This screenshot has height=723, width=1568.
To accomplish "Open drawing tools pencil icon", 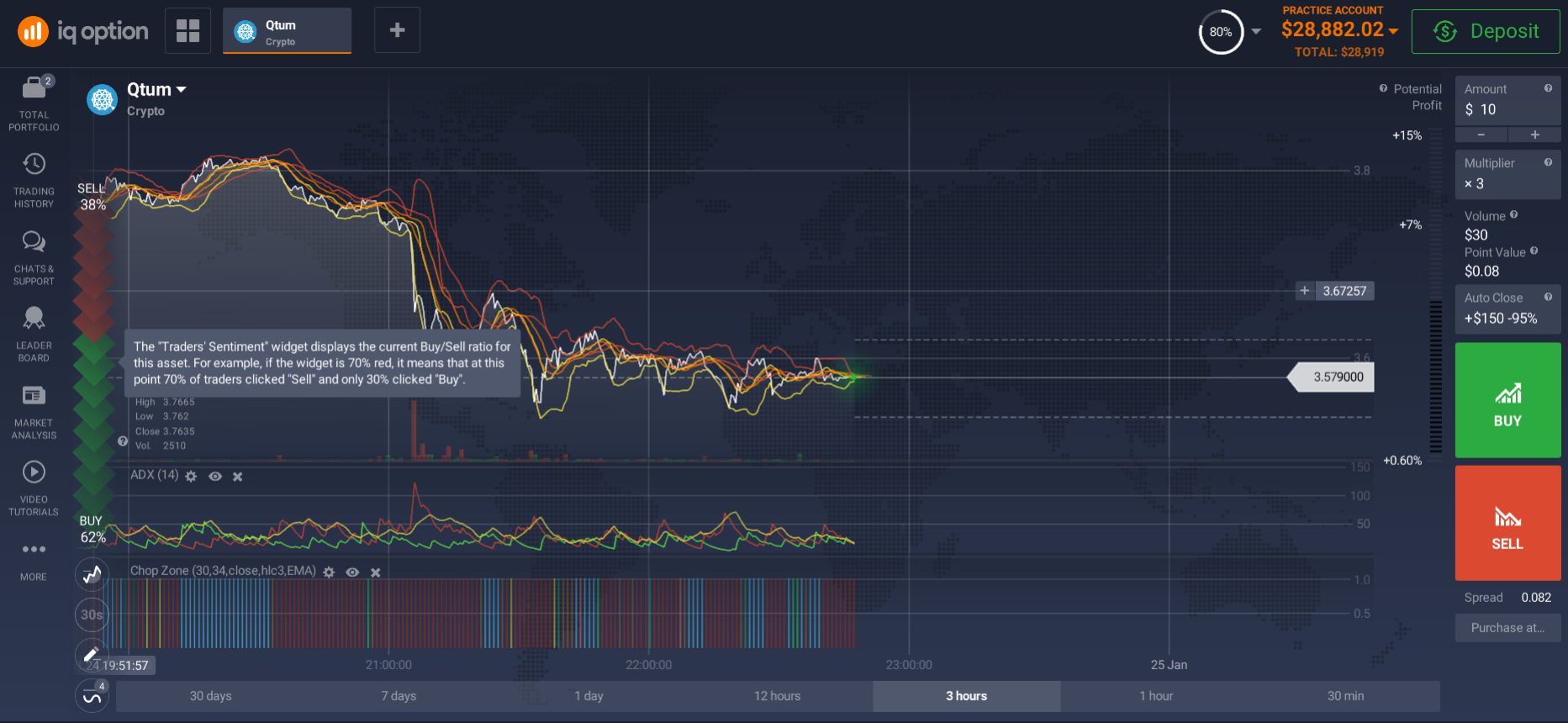I will 92,654.
